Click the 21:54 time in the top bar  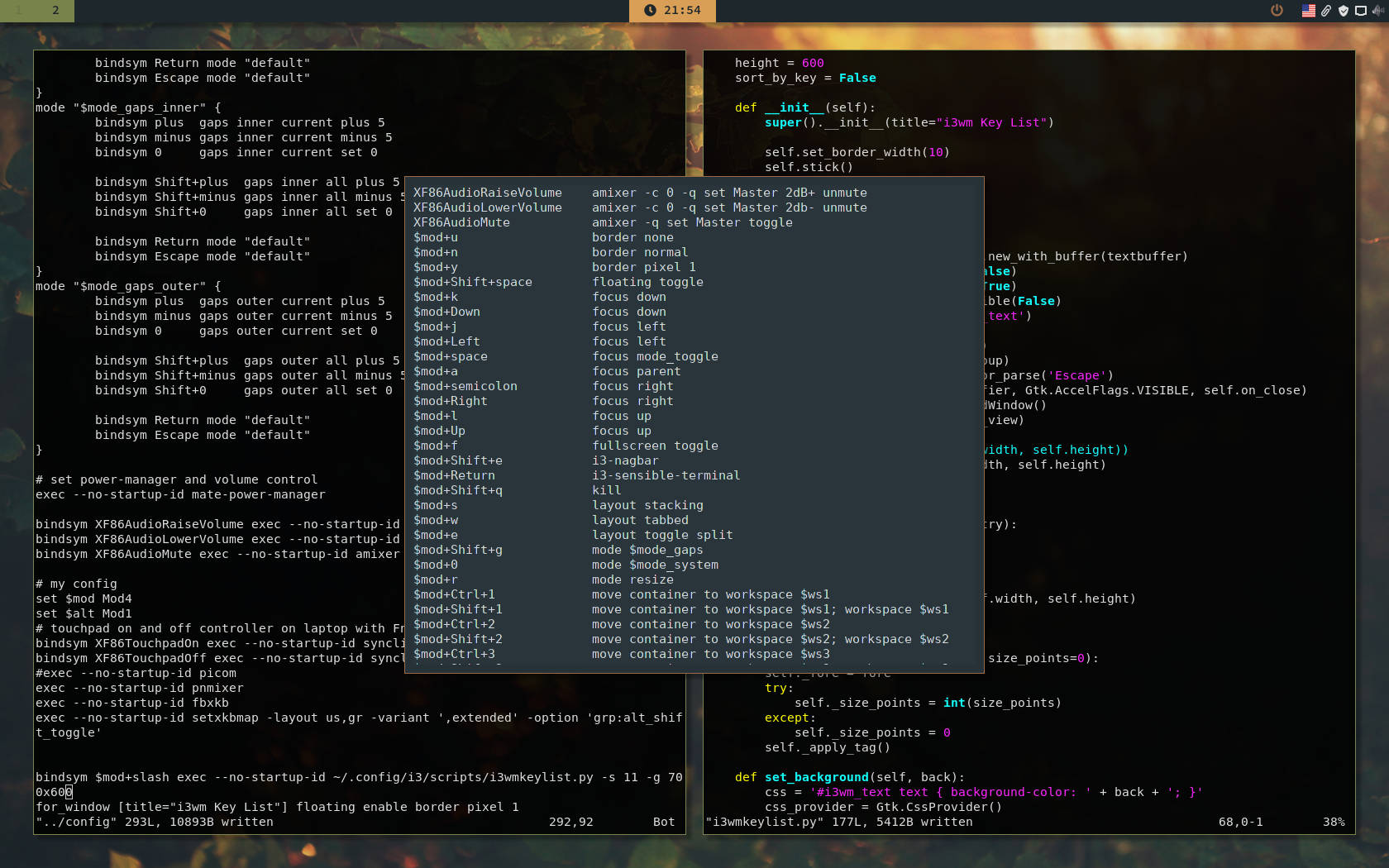tap(682, 11)
